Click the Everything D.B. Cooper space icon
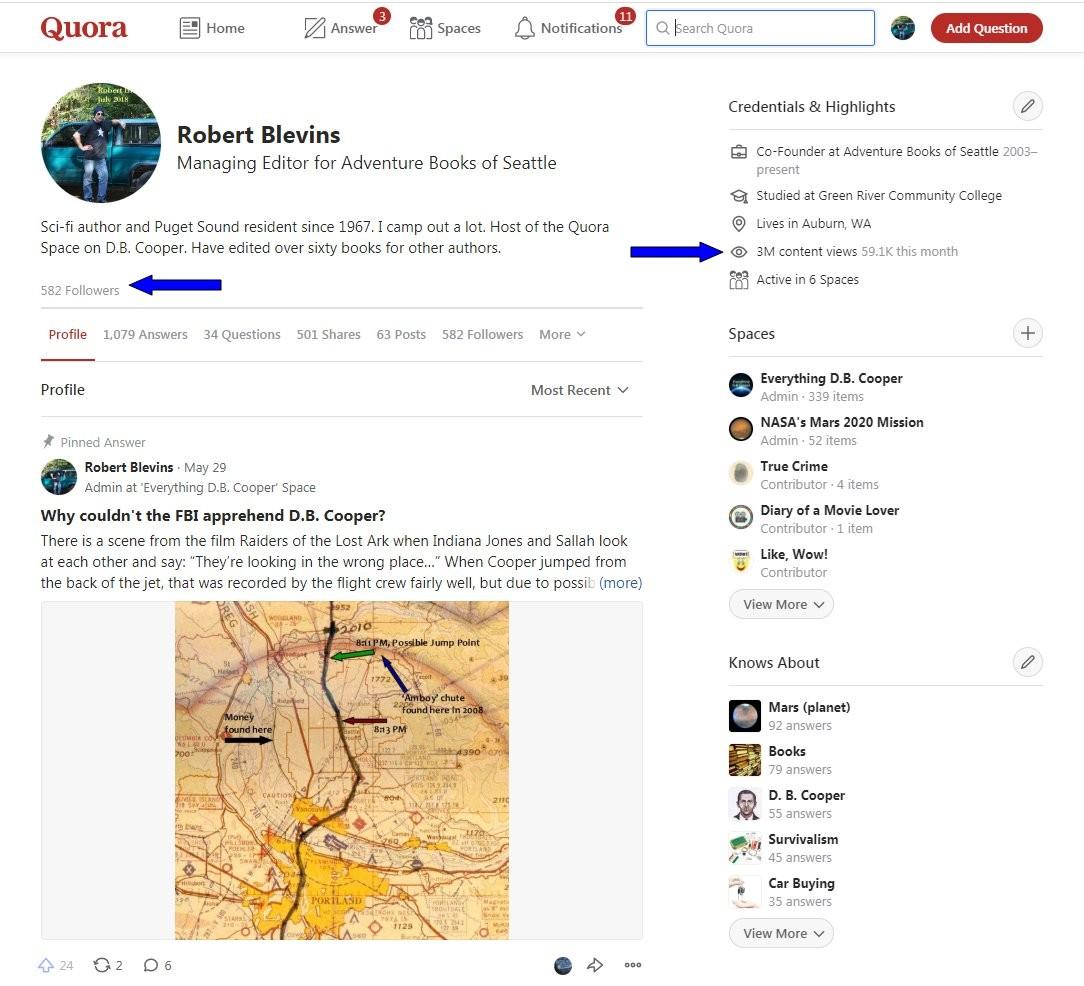Image resolution: width=1084 pixels, height=986 pixels. point(740,385)
